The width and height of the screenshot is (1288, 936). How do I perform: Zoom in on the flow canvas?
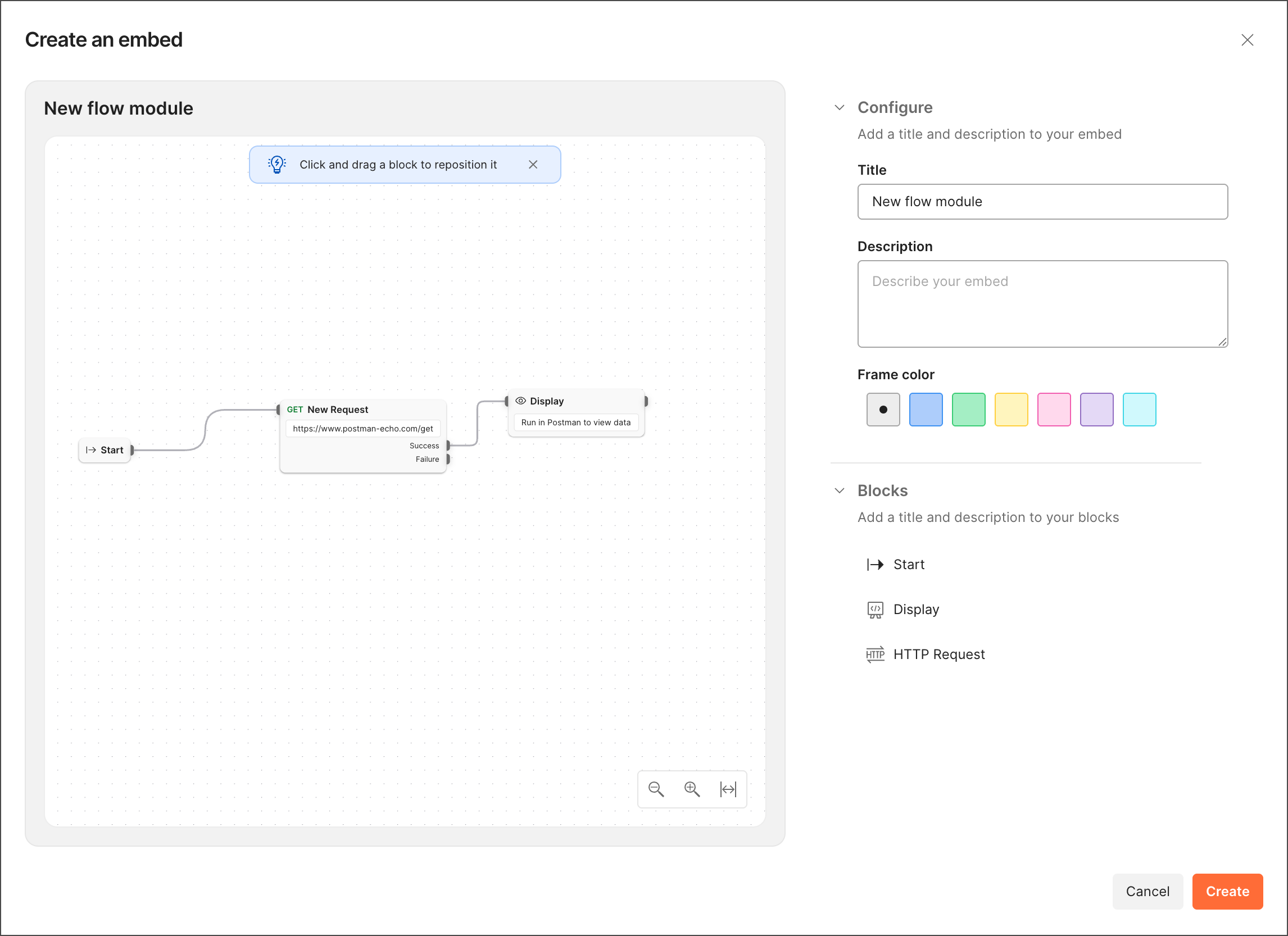692,789
